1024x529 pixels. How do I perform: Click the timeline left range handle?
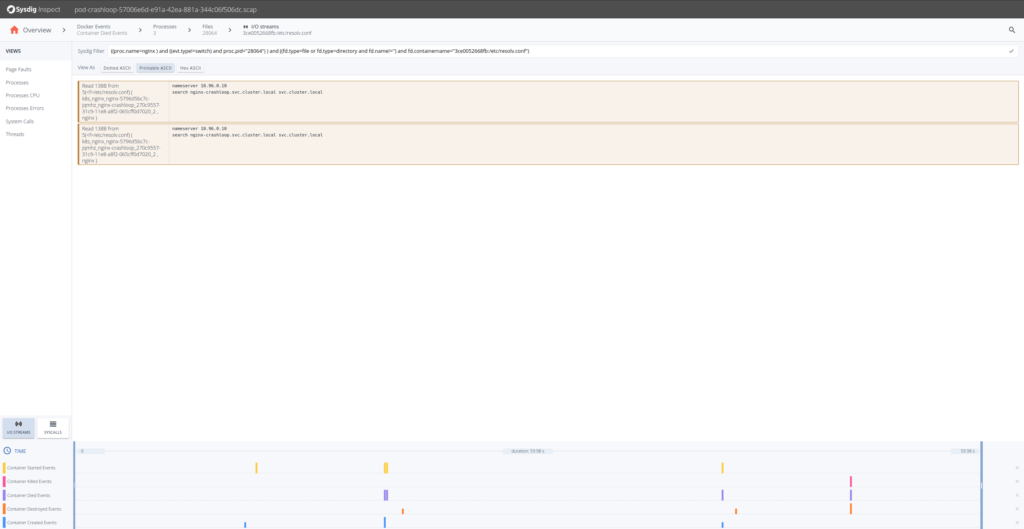click(74, 485)
